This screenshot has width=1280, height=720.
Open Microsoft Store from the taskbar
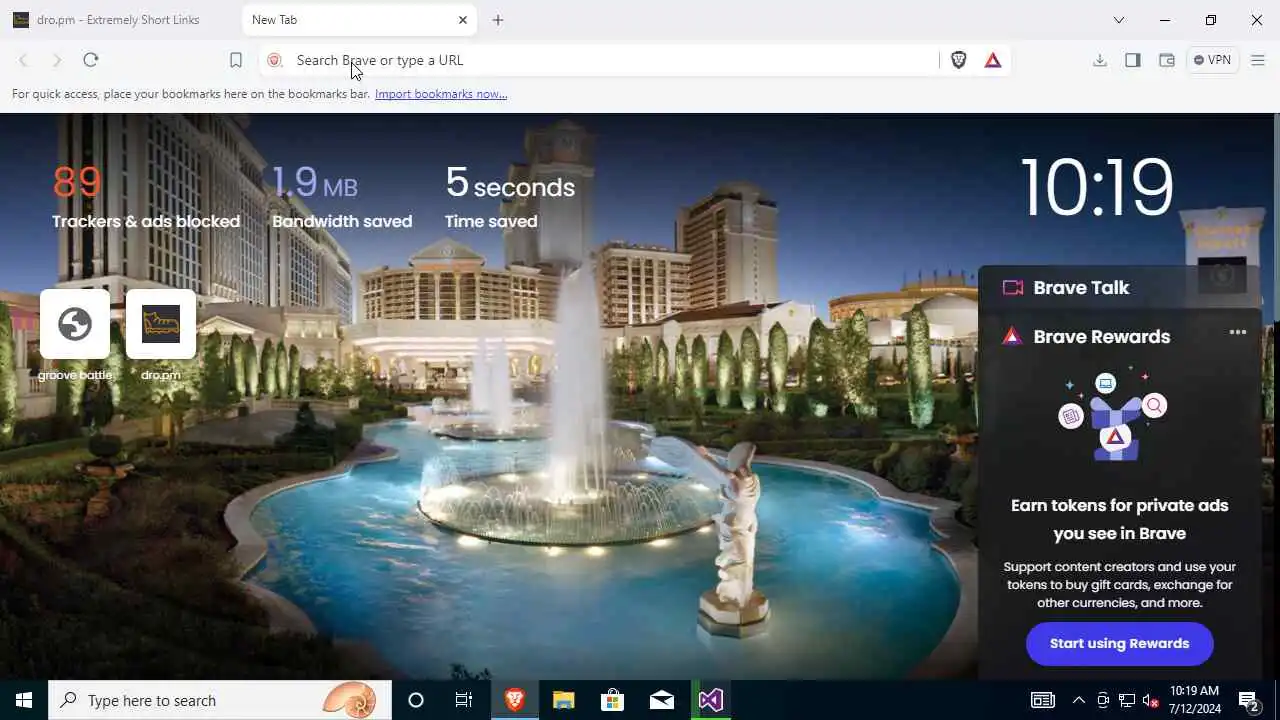(612, 700)
